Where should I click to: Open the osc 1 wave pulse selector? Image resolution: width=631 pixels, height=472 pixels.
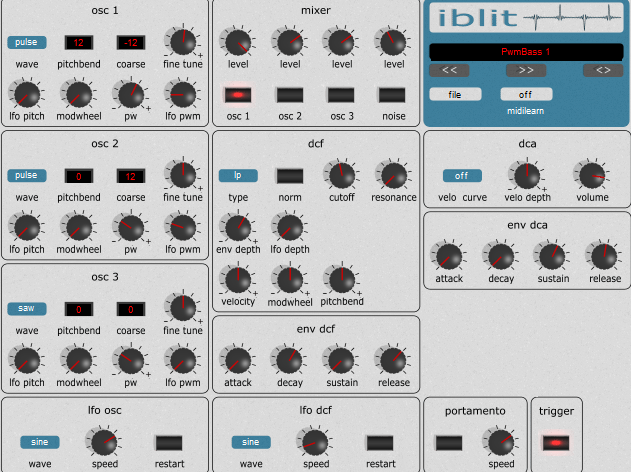(x=27, y=42)
